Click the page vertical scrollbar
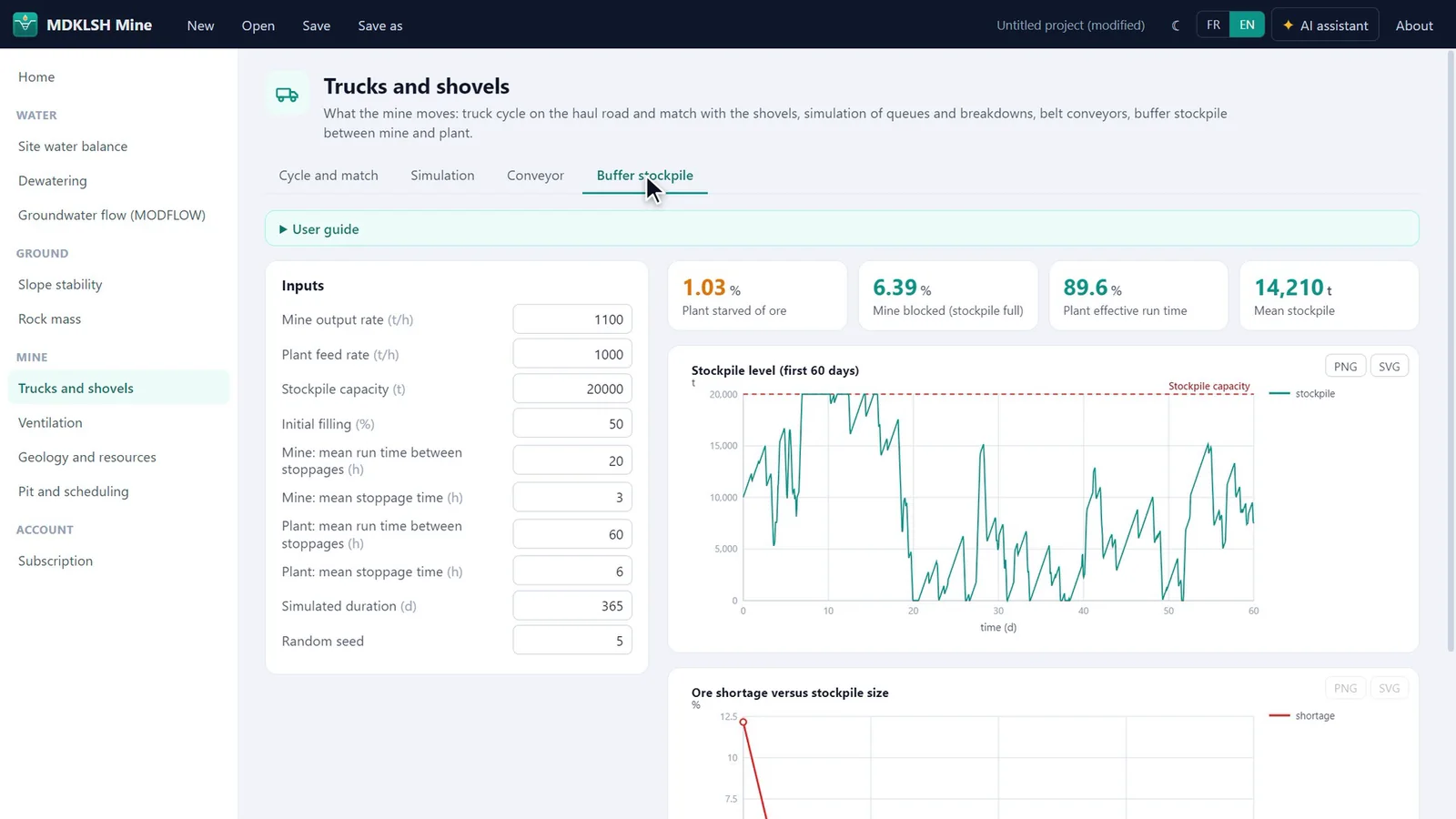Image resolution: width=1456 pixels, height=819 pixels. [1451, 350]
